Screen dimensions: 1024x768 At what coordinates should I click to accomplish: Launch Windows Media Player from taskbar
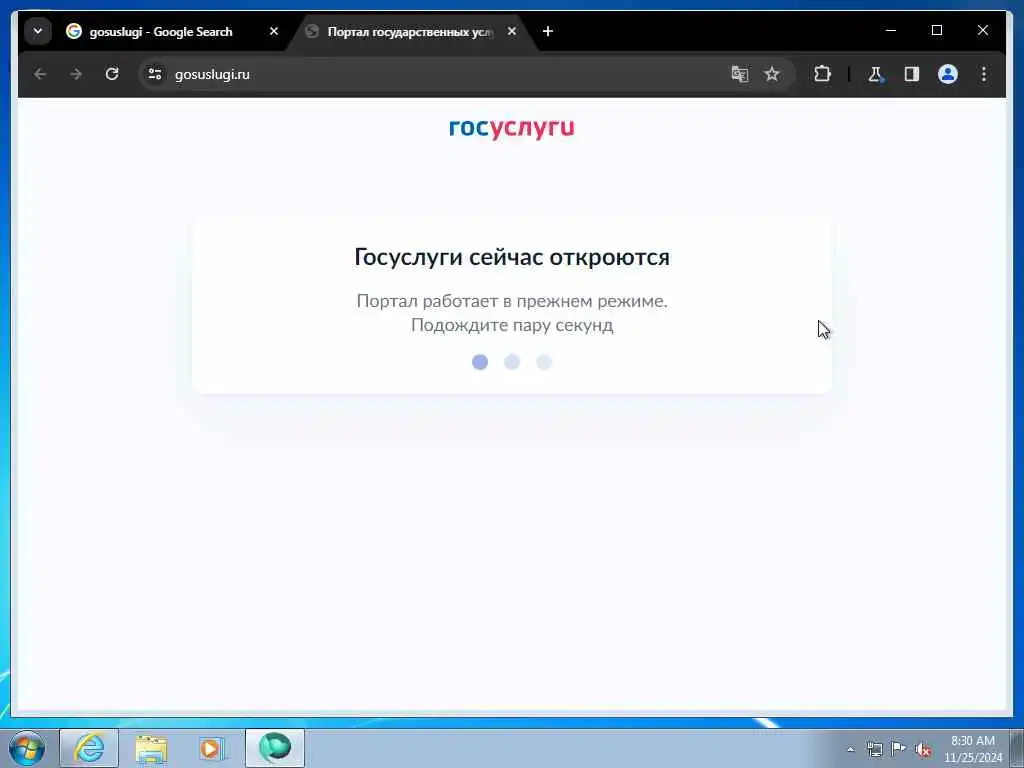(x=212, y=748)
